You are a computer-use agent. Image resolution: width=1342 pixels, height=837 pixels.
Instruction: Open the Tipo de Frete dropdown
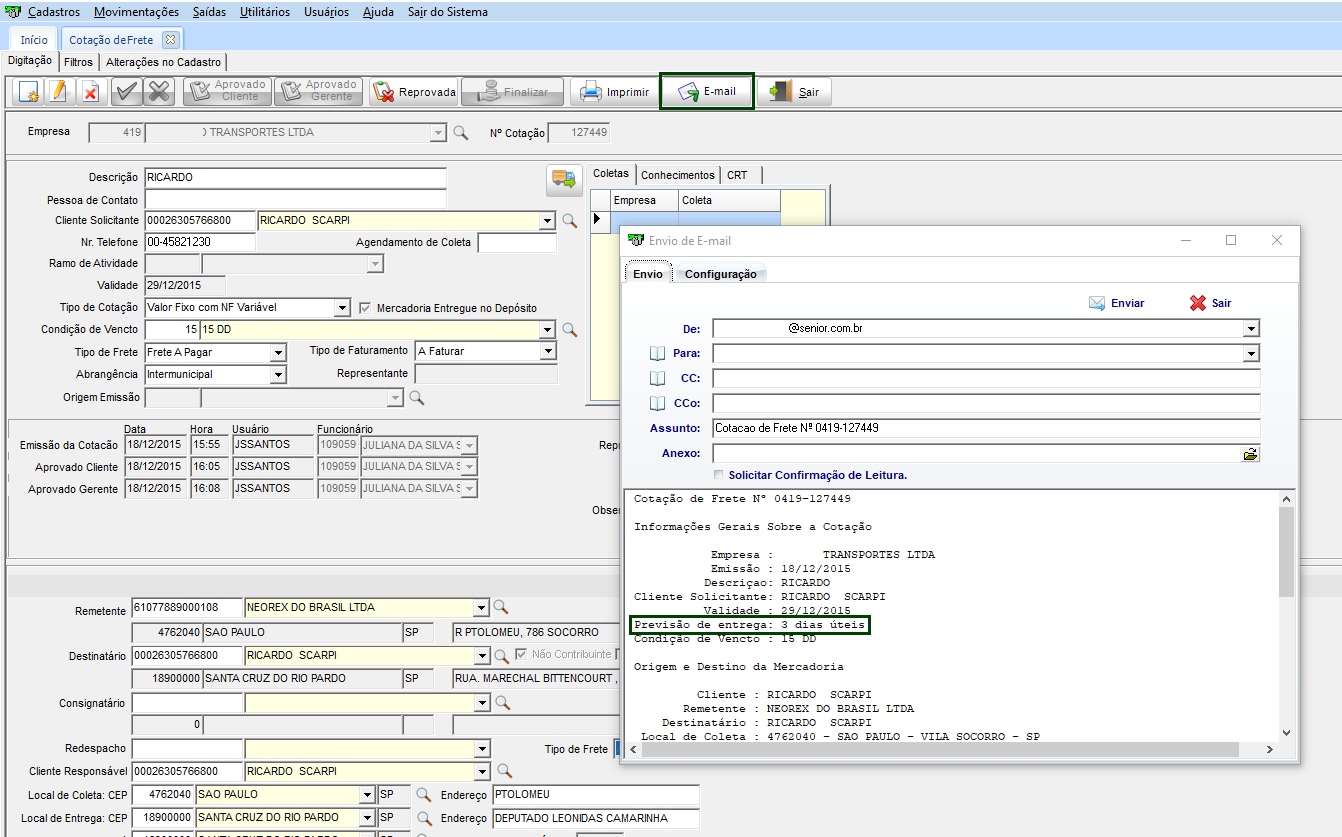[278, 352]
